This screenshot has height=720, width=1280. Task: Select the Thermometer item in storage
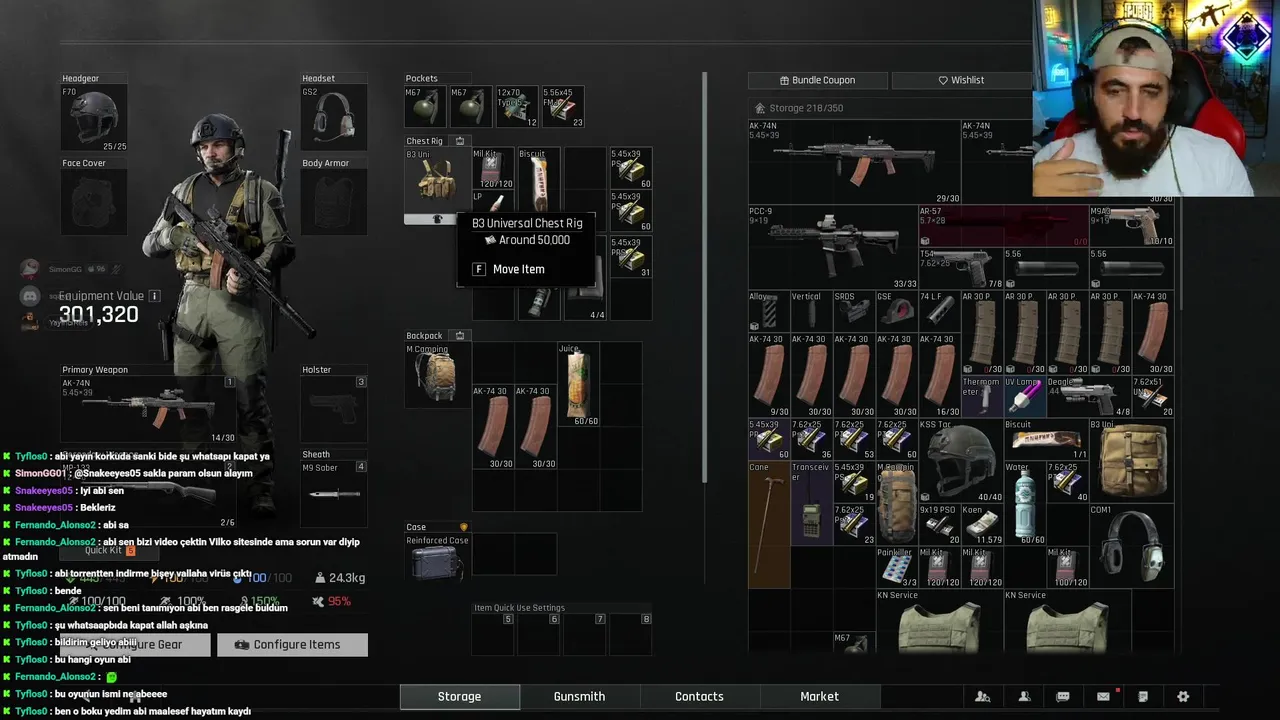tap(982, 396)
